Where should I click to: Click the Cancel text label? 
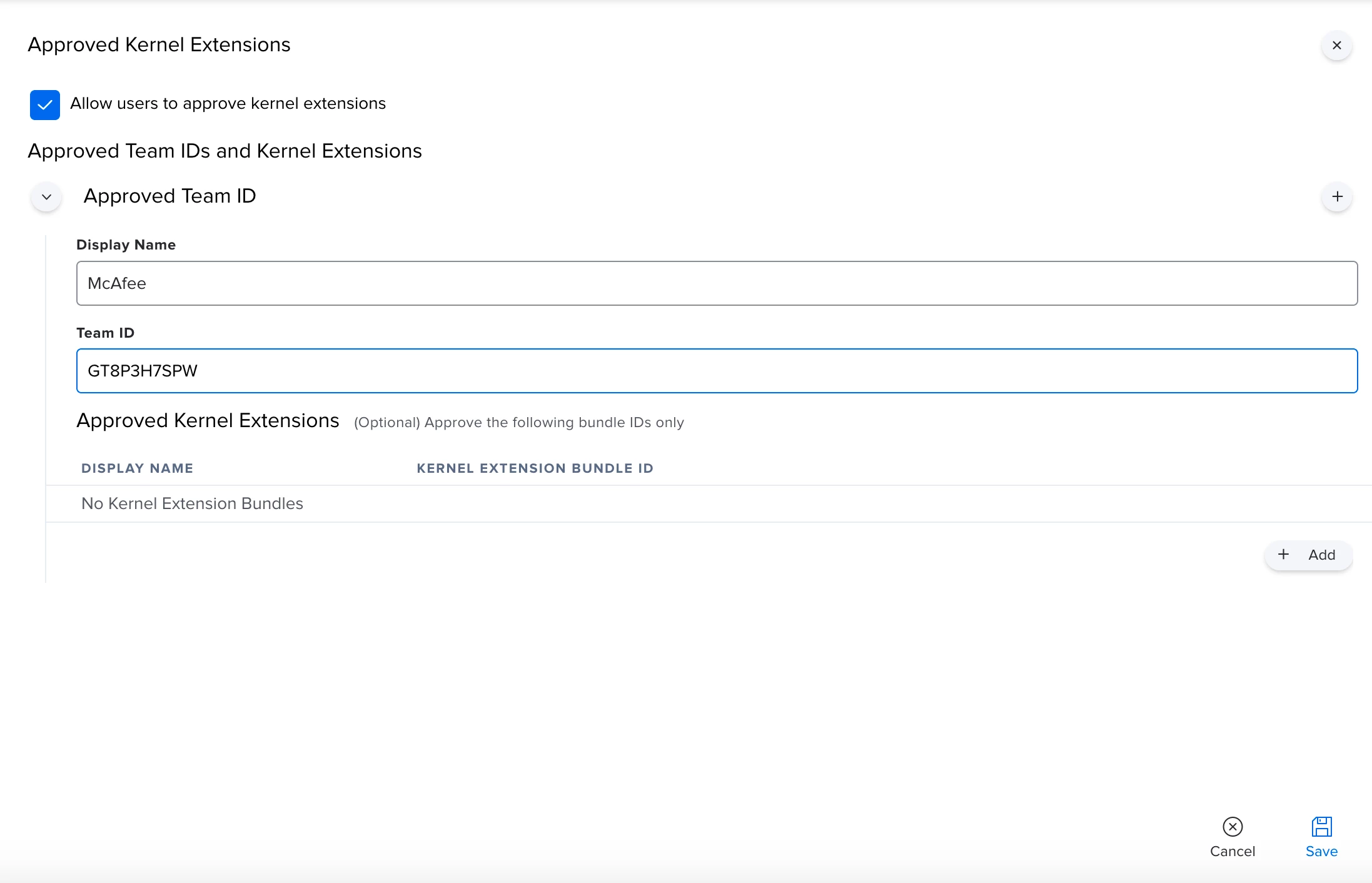pyautogui.click(x=1232, y=851)
